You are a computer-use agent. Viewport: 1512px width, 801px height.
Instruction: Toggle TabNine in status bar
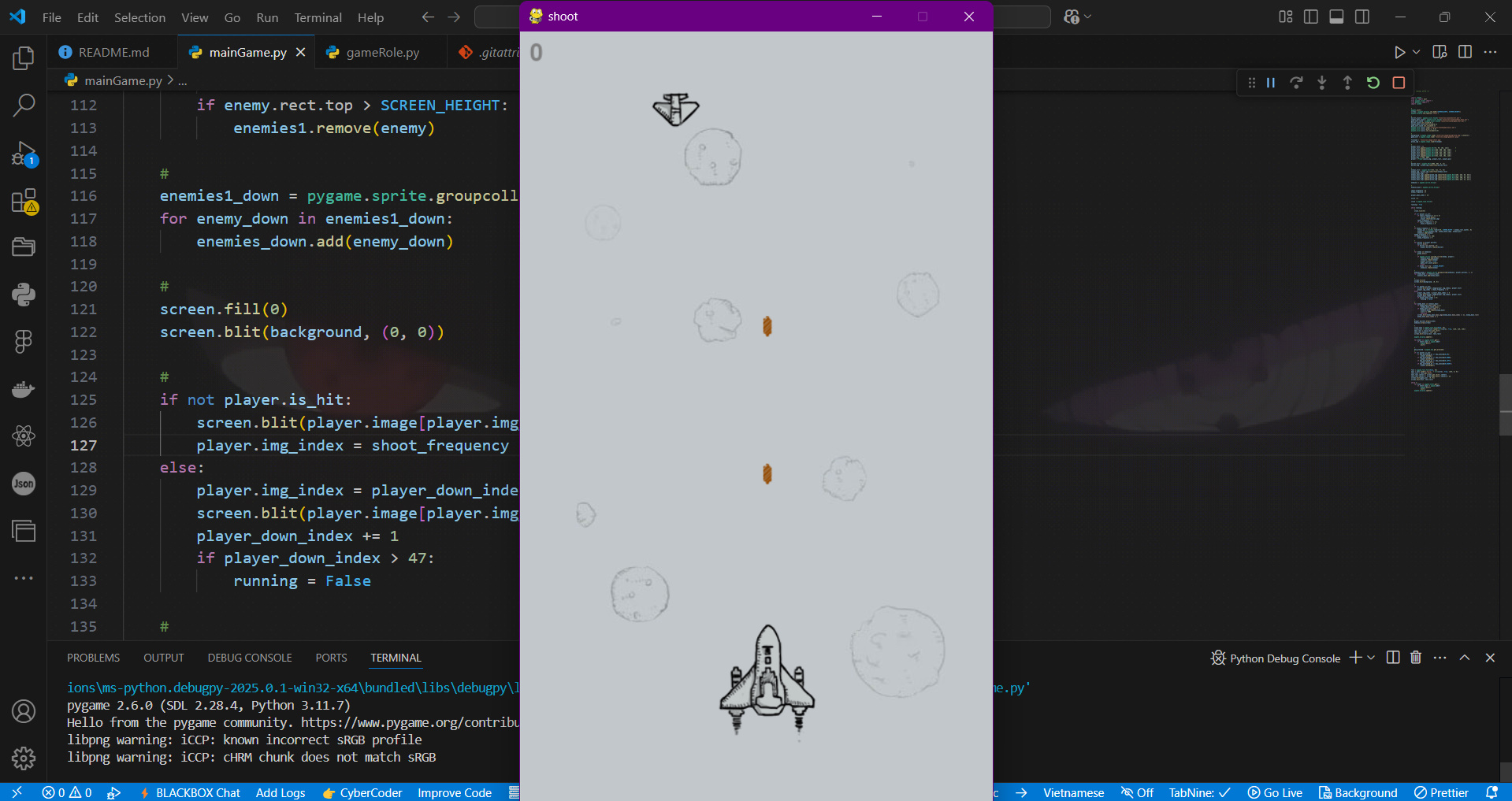[x=1198, y=792]
